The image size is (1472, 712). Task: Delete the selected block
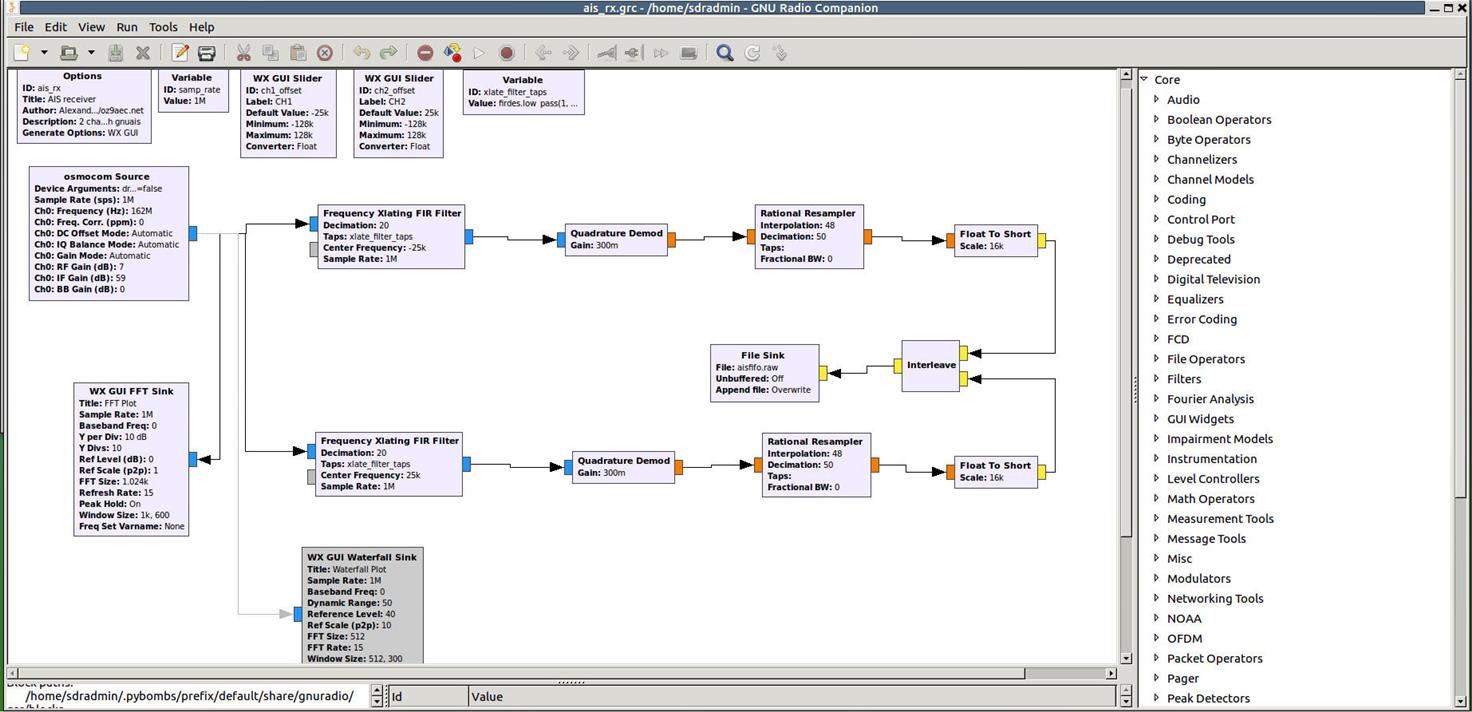pos(324,53)
